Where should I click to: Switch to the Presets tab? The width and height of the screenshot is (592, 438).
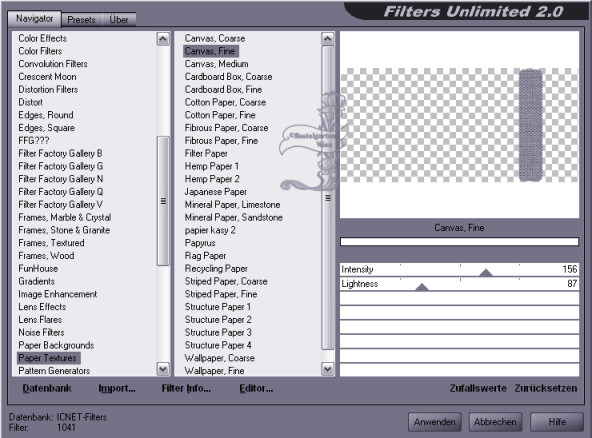point(81,20)
